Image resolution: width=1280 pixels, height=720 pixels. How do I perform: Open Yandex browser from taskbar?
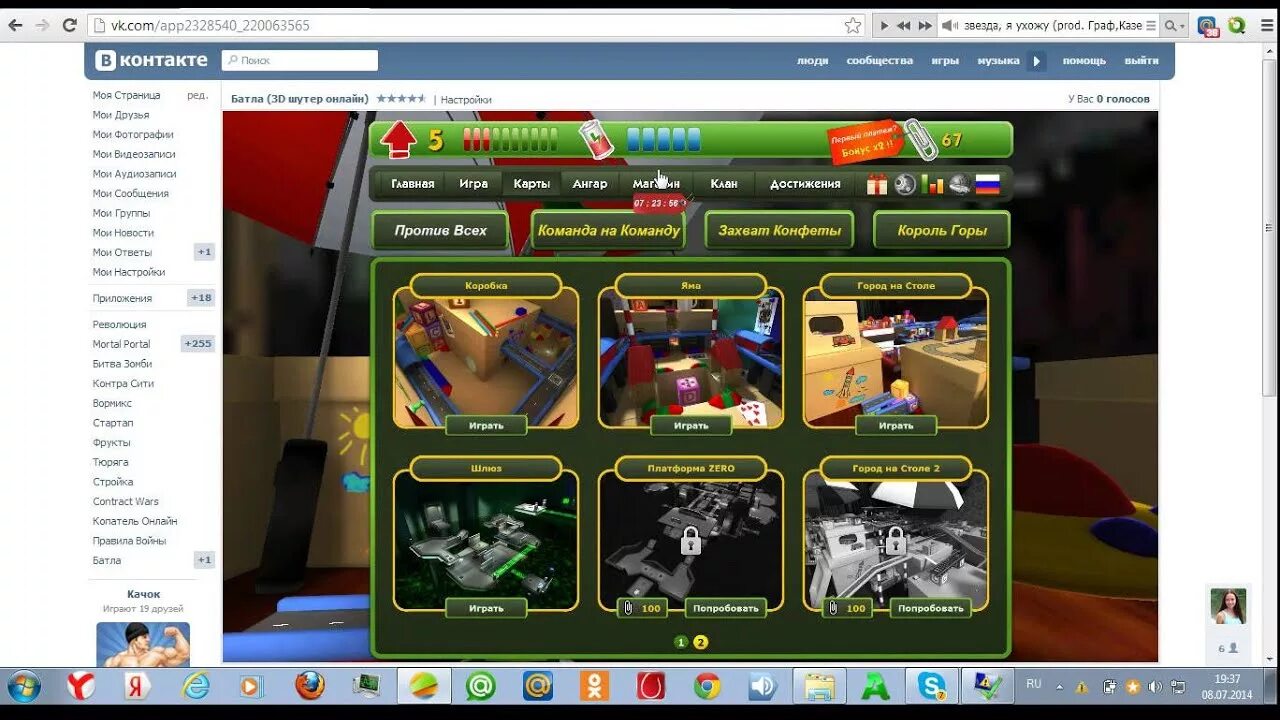81,686
